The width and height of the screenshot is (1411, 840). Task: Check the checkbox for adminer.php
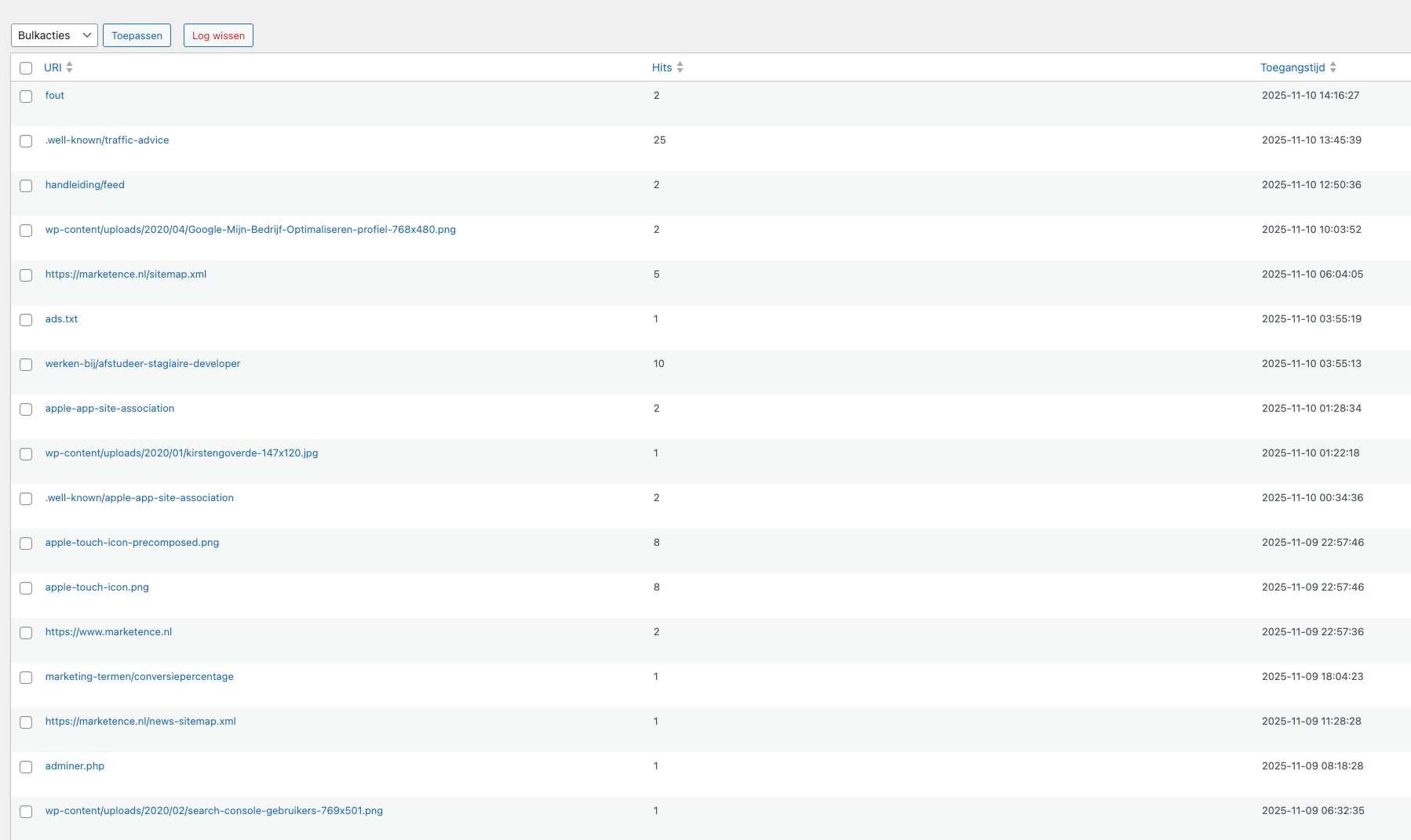tap(25, 767)
